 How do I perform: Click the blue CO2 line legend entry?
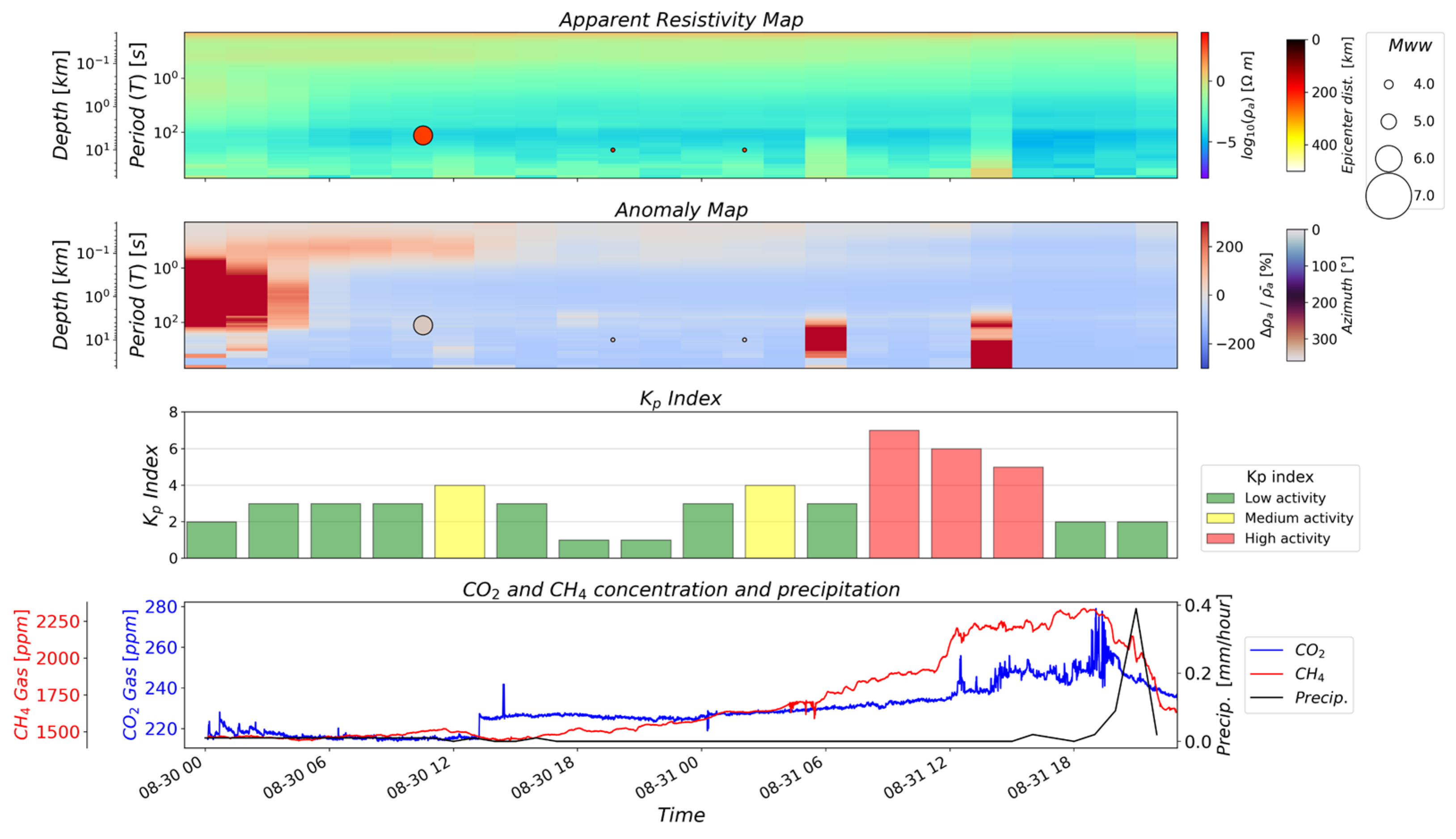tap(1266, 650)
